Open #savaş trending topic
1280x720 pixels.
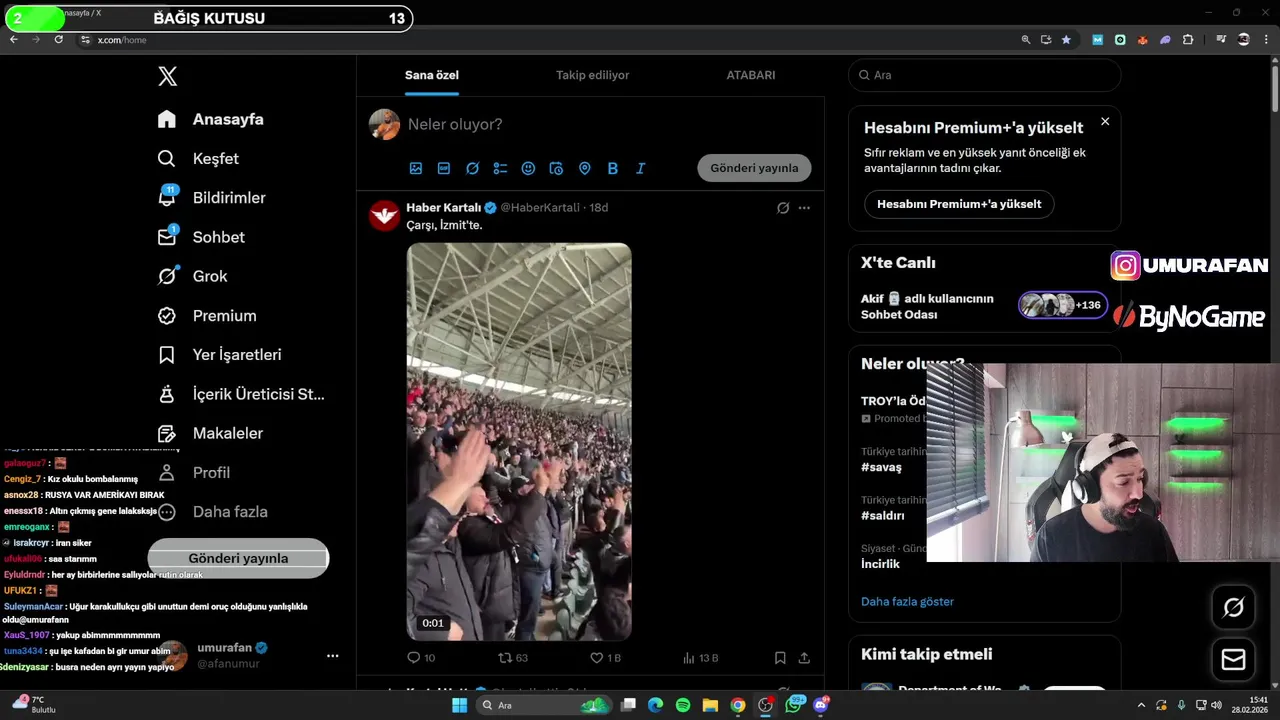pyautogui.click(x=881, y=467)
